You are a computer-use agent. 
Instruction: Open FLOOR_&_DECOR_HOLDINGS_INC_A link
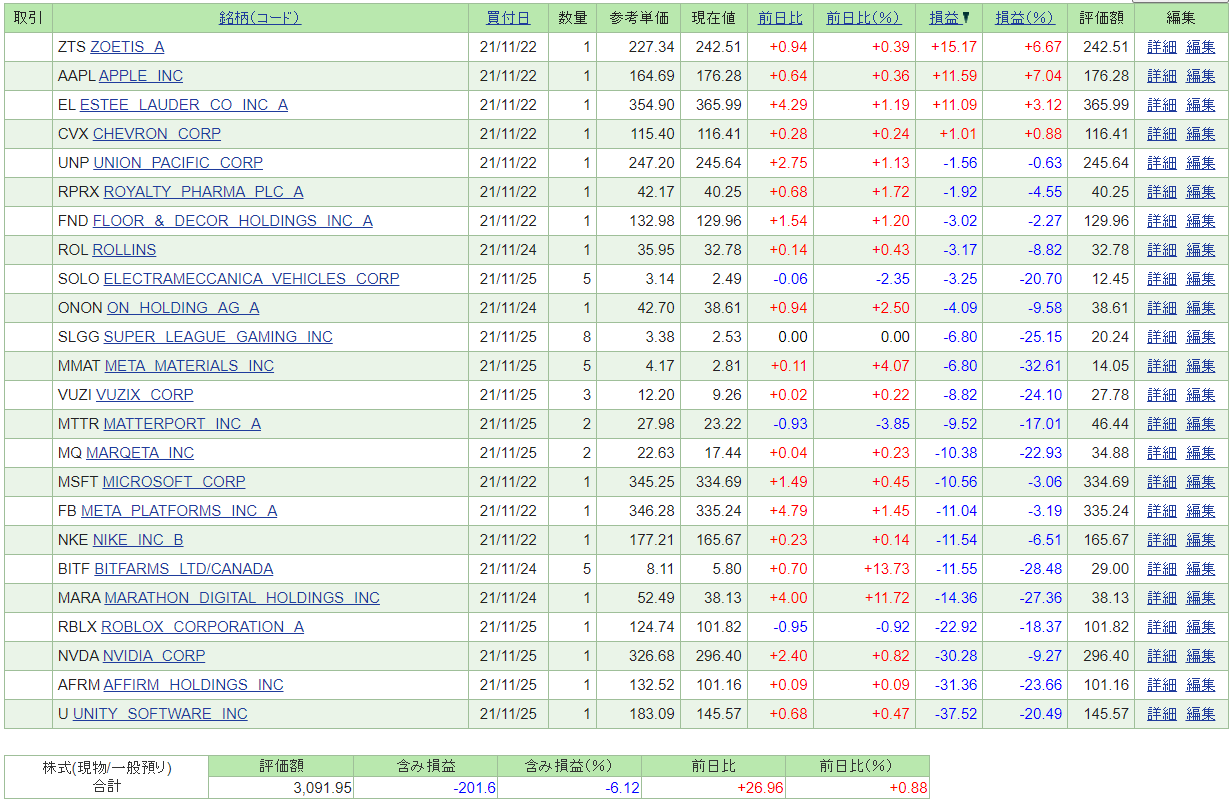tap(233, 221)
